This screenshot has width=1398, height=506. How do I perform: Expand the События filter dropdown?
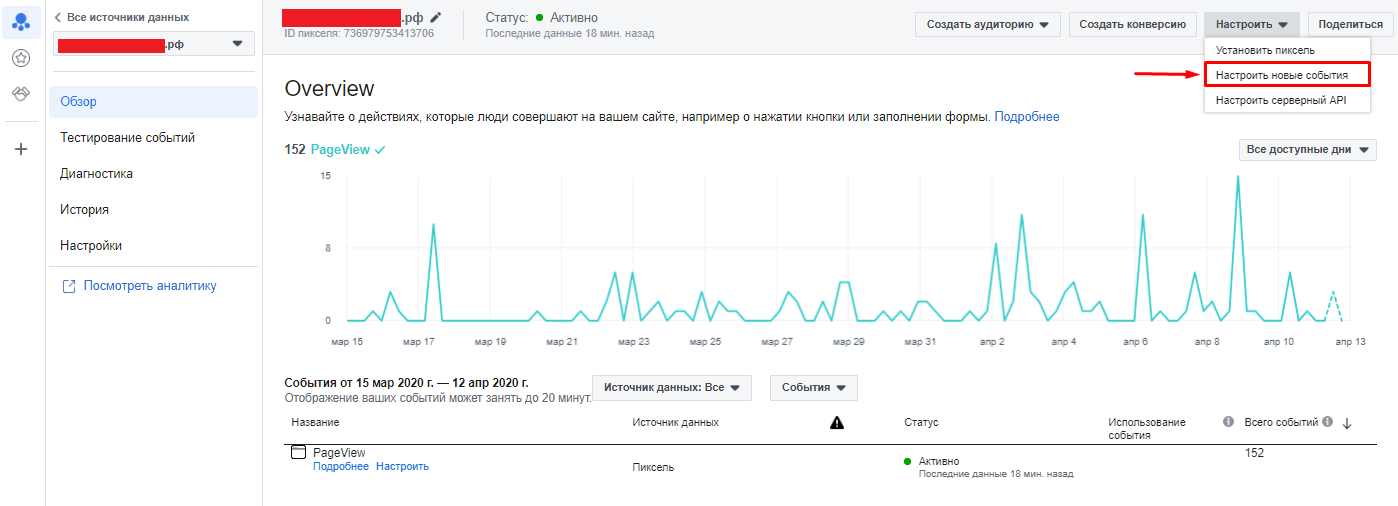pos(813,388)
